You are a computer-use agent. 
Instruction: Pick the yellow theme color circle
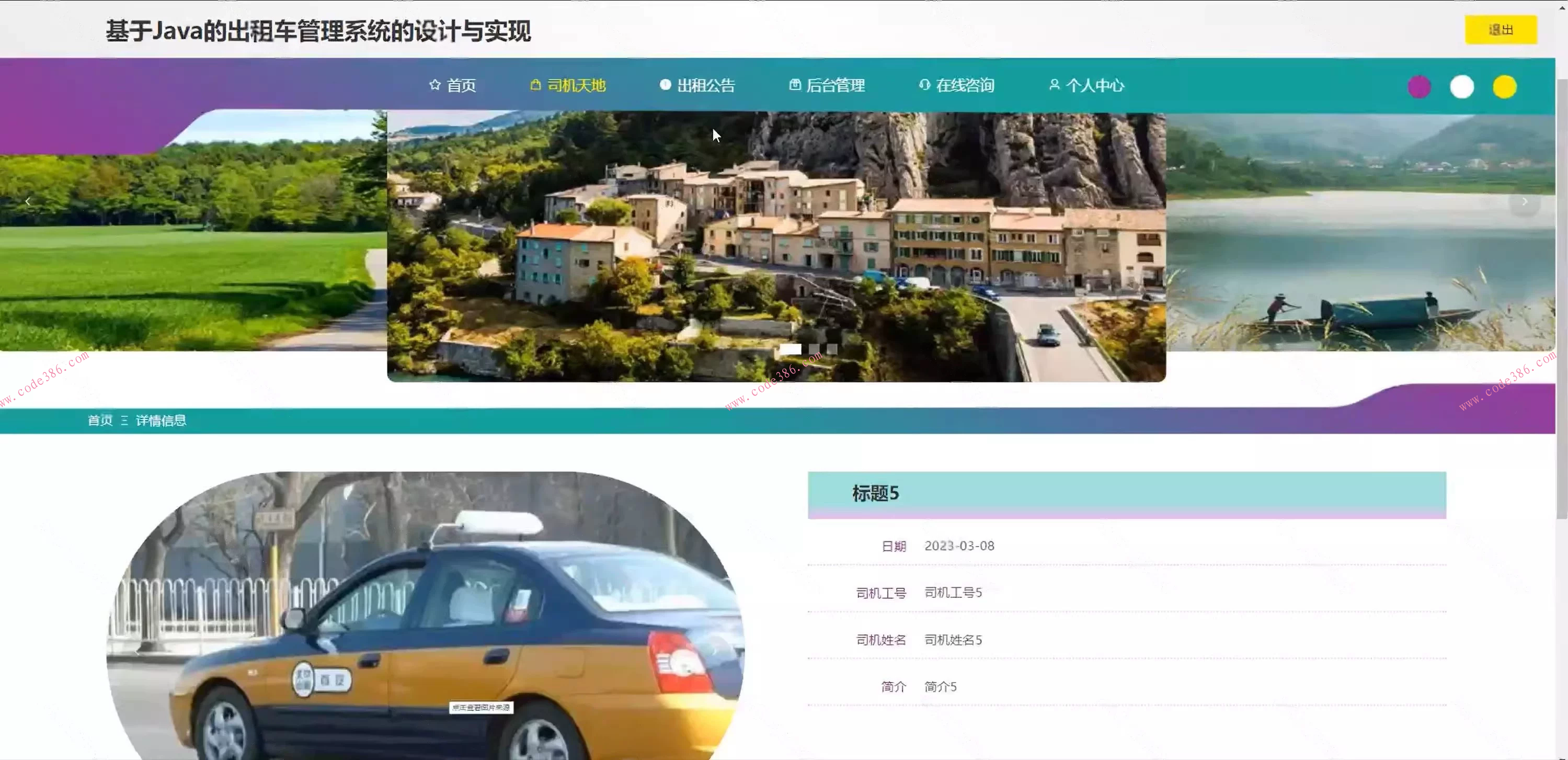tap(1504, 87)
